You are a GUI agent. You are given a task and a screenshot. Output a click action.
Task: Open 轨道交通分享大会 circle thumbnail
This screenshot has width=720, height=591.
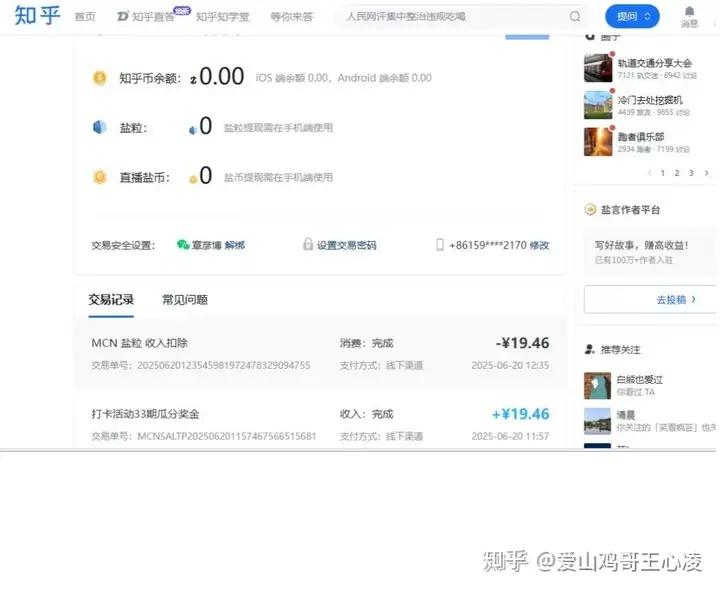coord(598,68)
